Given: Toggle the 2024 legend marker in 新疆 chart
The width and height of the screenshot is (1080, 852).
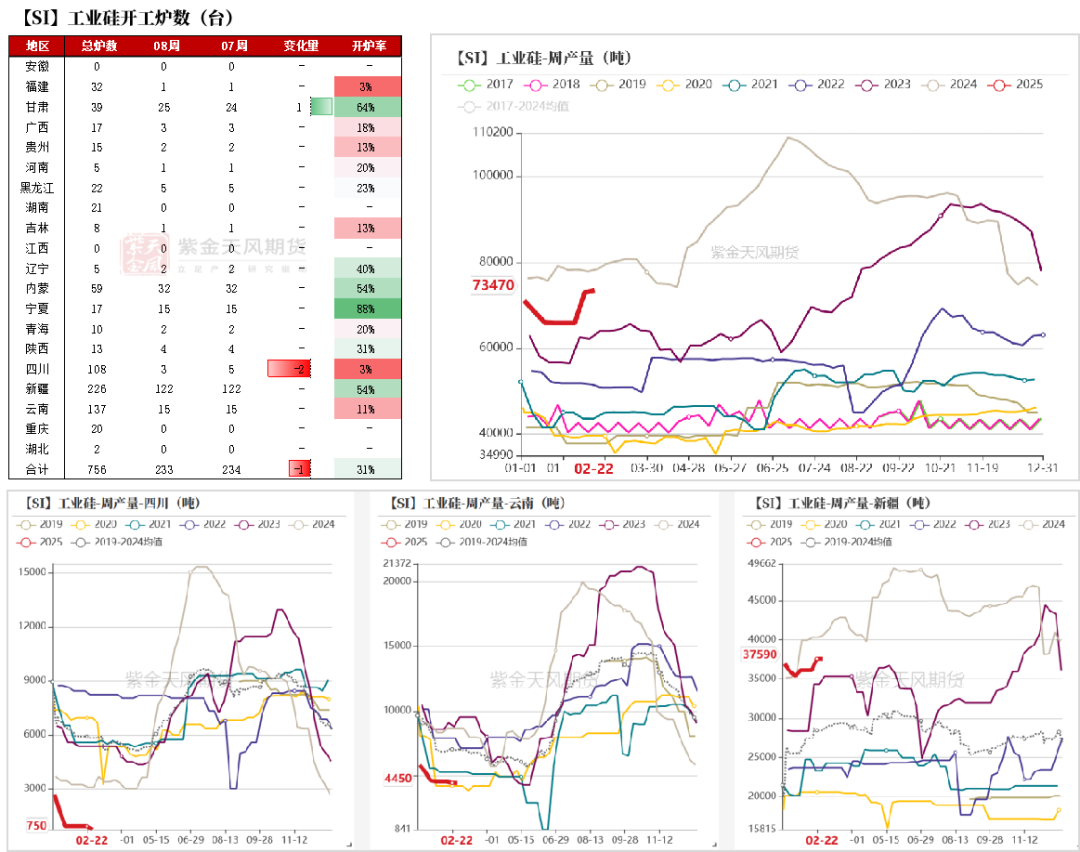Looking at the screenshot, I should (1026, 524).
